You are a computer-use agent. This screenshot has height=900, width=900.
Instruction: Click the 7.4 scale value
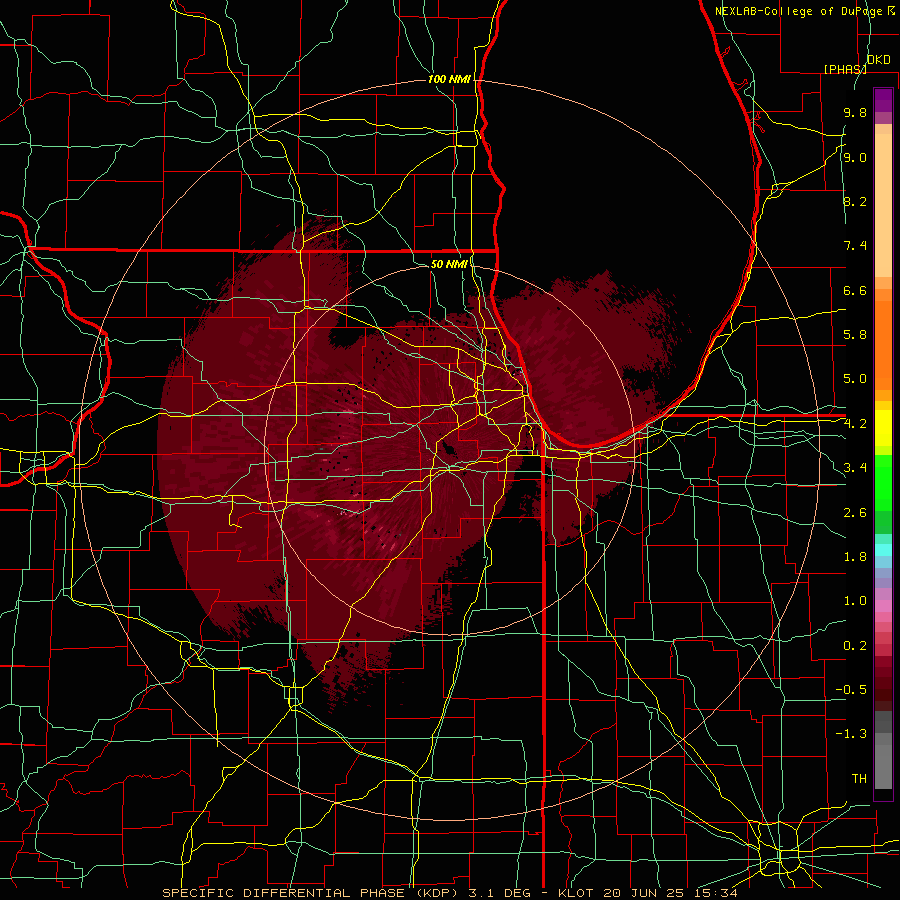point(855,246)
